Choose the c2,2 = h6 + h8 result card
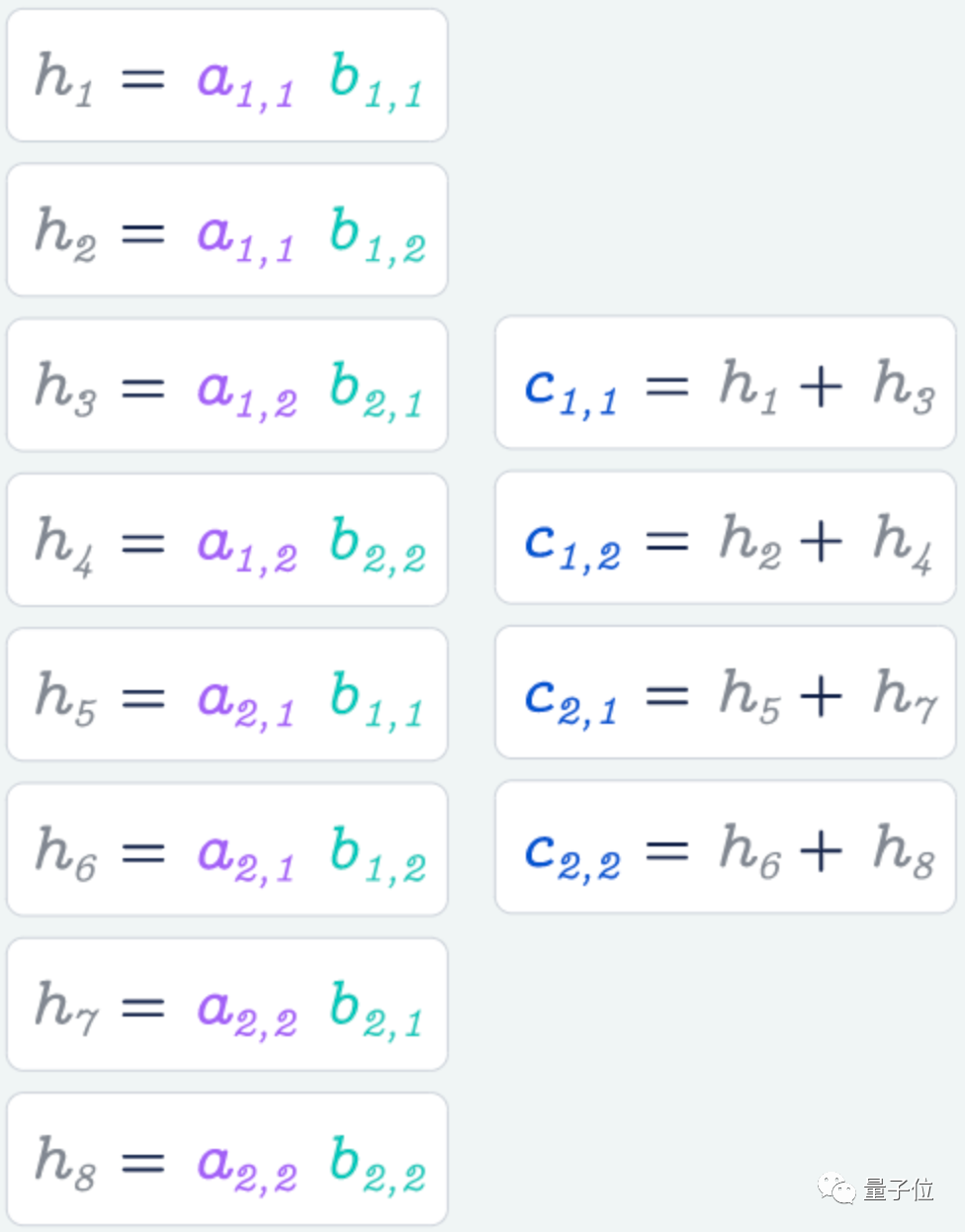The width and height of the screenshot is (965, 1232). (x=725, y=847)
